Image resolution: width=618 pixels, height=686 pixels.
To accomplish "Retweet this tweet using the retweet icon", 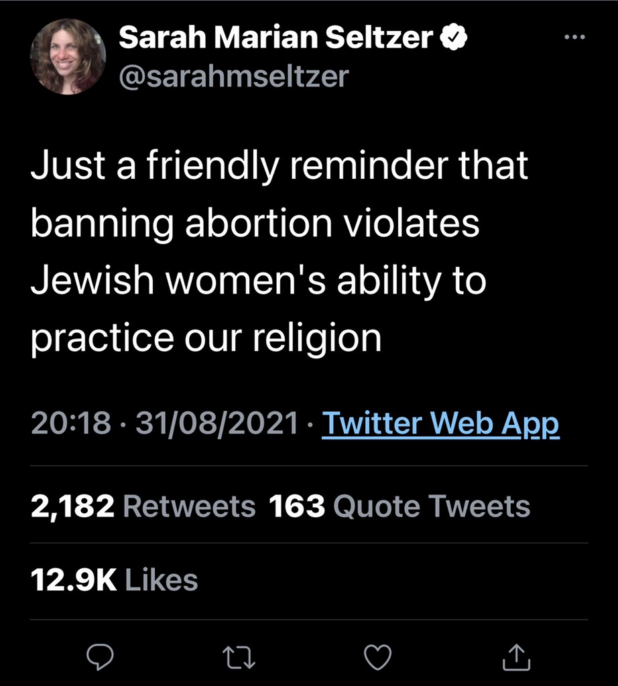I will point(239,656).
